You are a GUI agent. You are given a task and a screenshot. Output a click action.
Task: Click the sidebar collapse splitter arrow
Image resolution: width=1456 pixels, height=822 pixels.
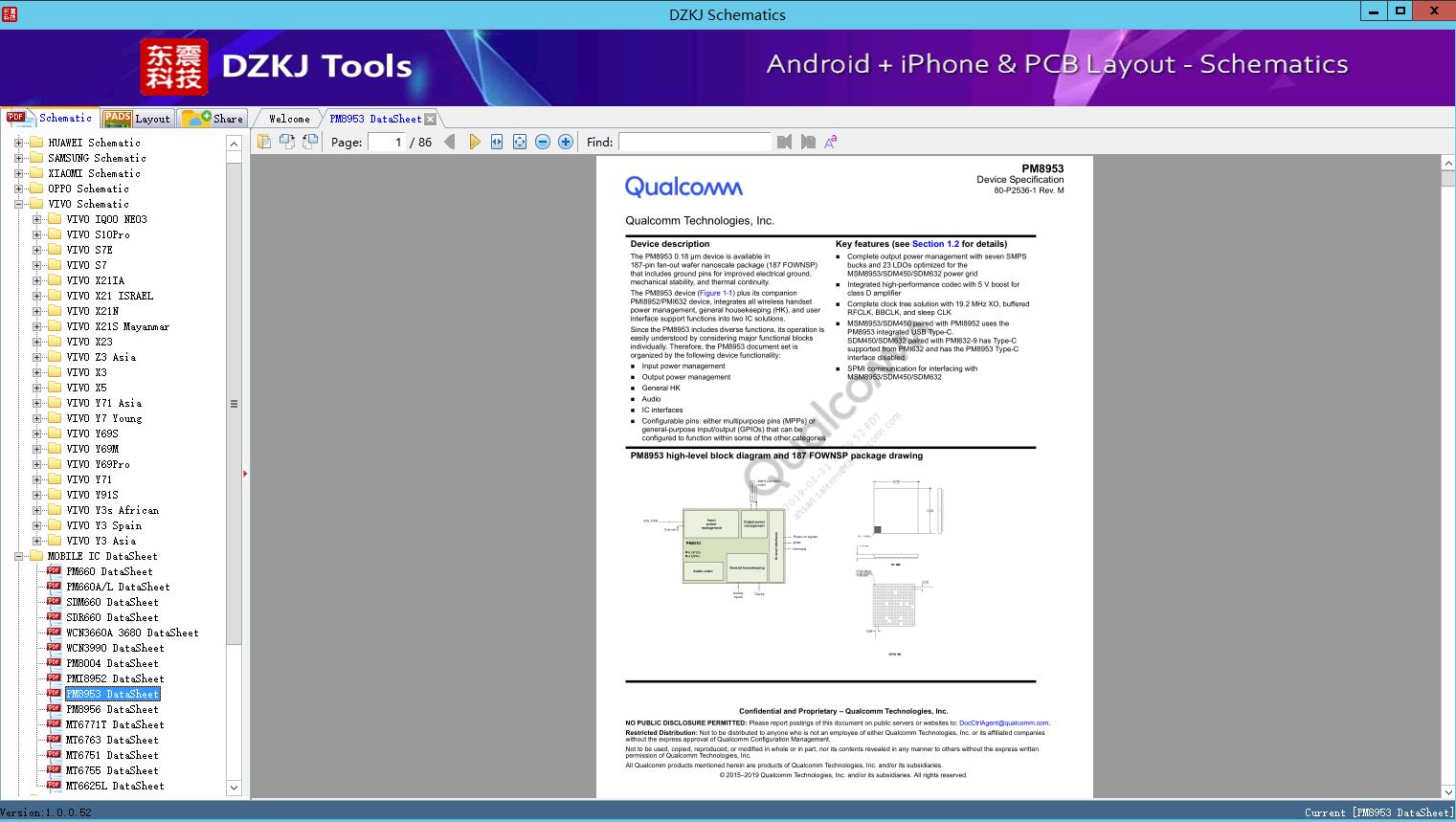pyautogui.click(x=245, y=473)
